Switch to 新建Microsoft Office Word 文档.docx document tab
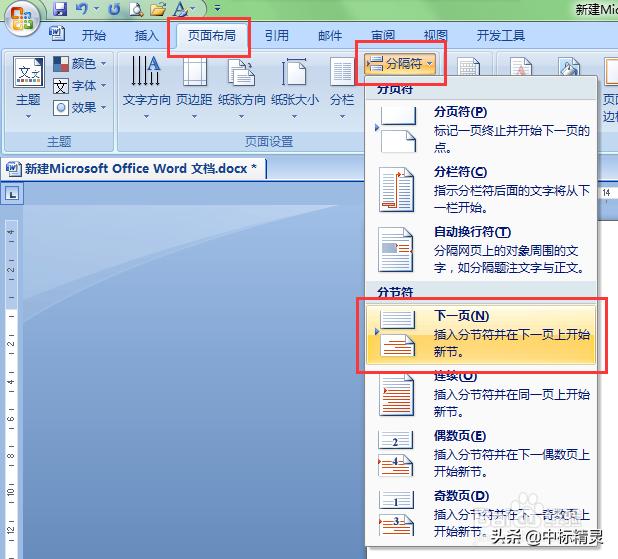This screenshot has width=618, height=559. point(134,169)
